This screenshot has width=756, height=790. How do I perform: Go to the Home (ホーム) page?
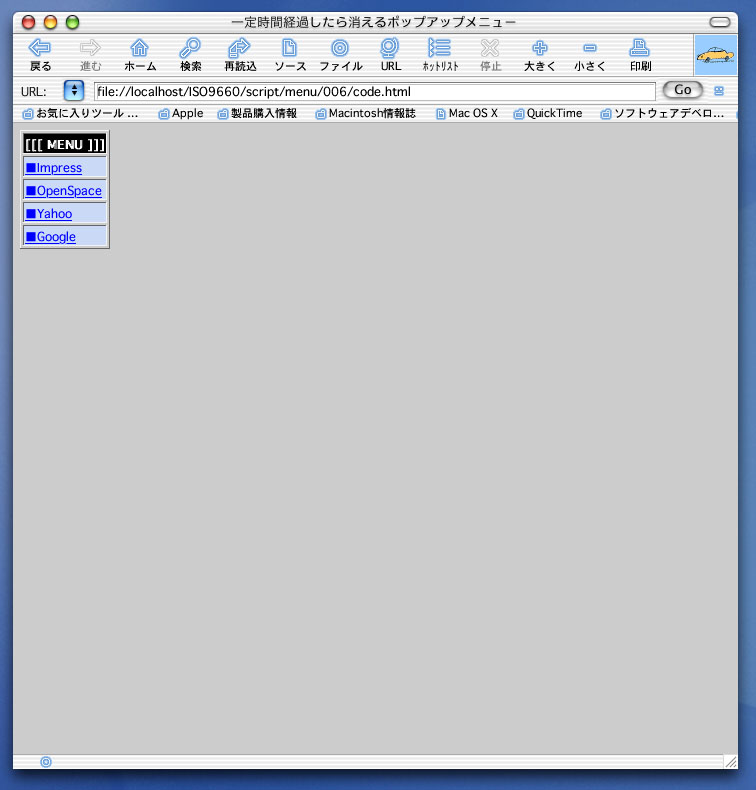[x=140, y=48]
